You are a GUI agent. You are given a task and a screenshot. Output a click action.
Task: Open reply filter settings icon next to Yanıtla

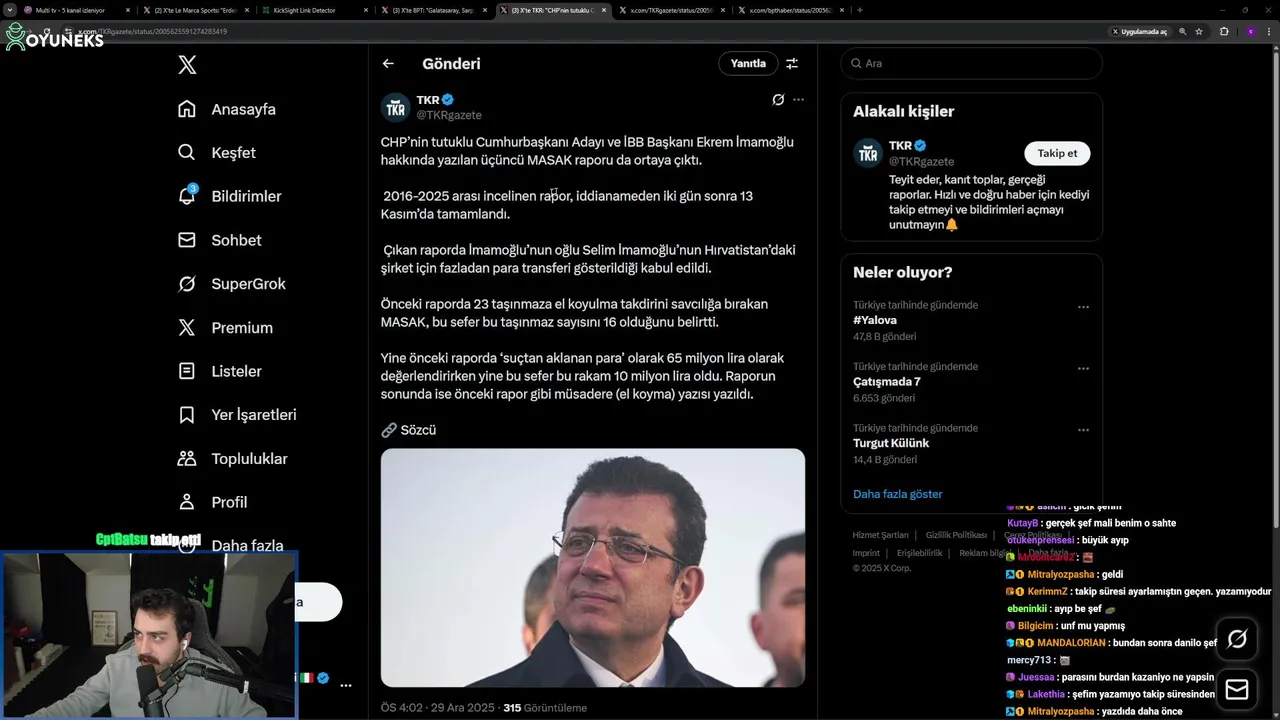(792, 63)
